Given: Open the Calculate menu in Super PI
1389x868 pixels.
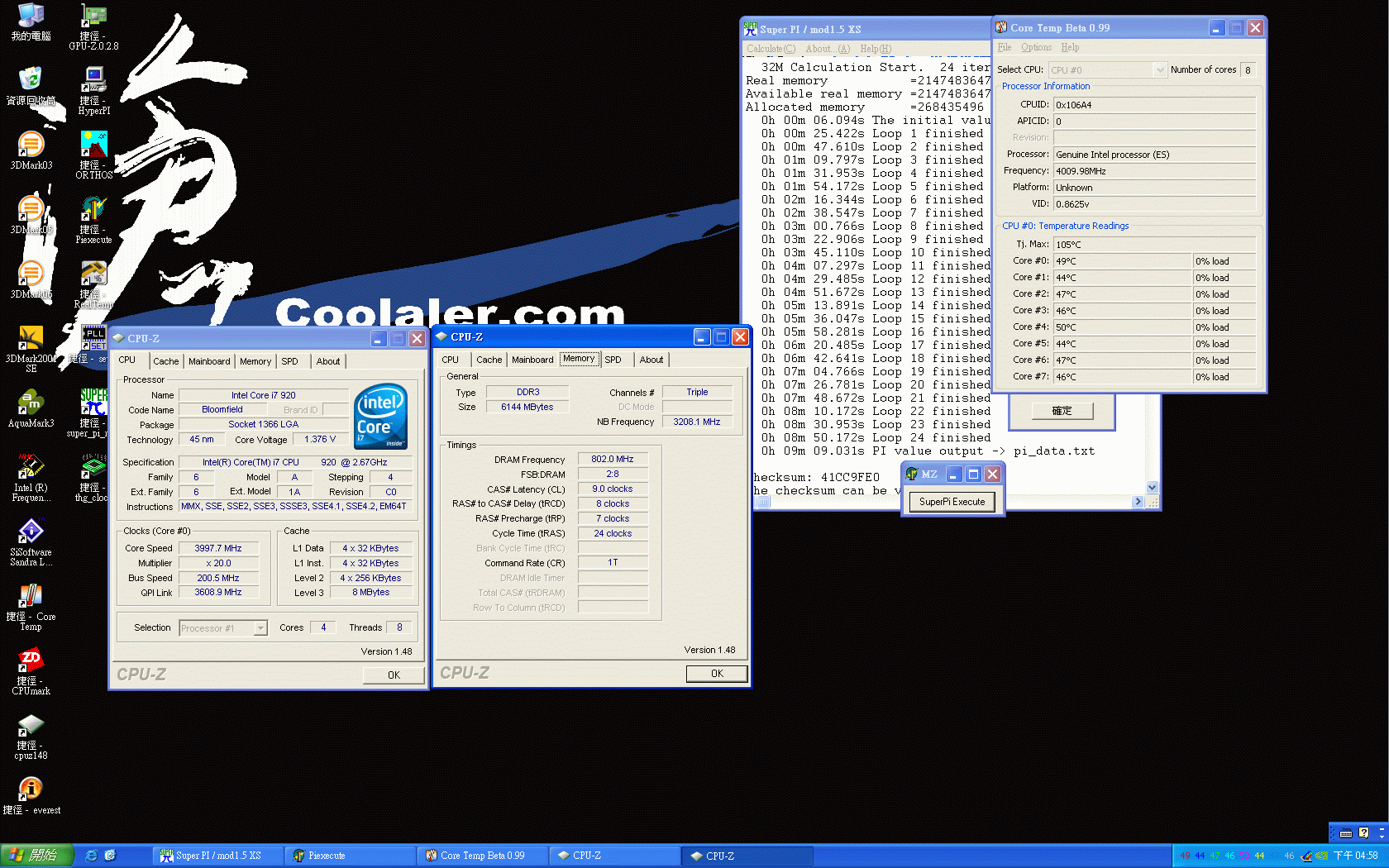Looking at the screenshot, I should 771,49.
